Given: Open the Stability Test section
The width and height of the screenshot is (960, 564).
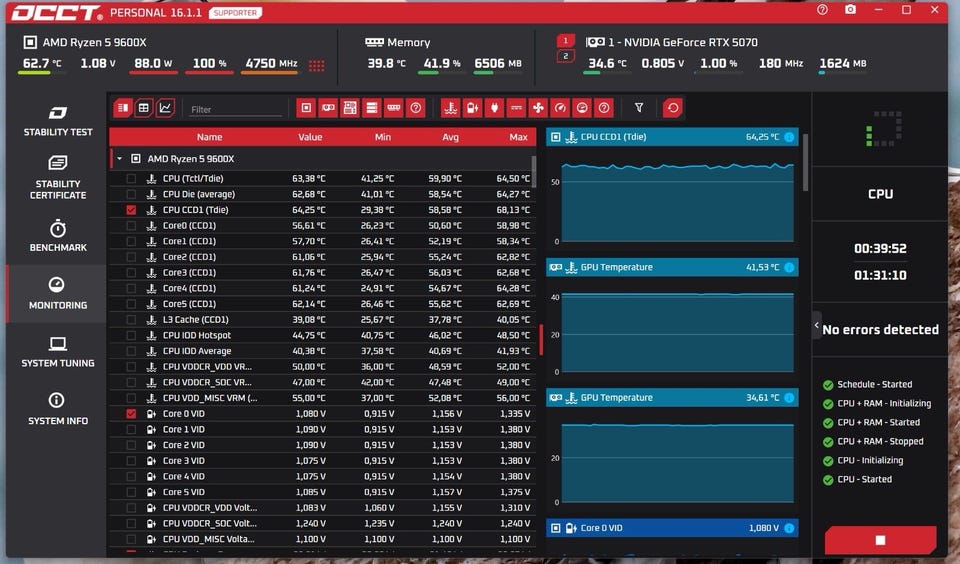Looking at the screenshot, I should 58,121.
